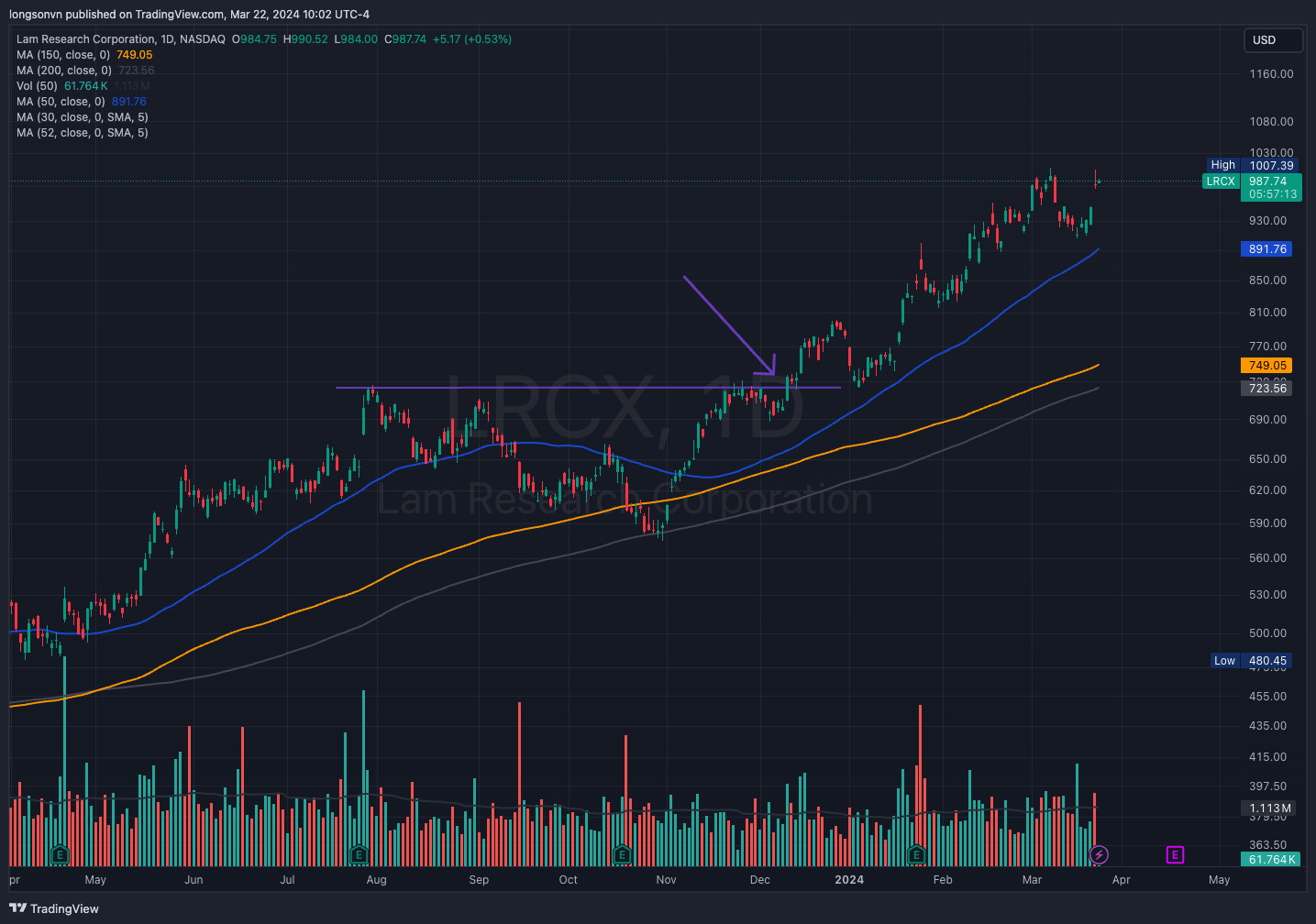Image resolution: width=1316 pixels, height=924 pixels.
Task: Click the 690.00 price scale value
Action: coord(1267,420)
